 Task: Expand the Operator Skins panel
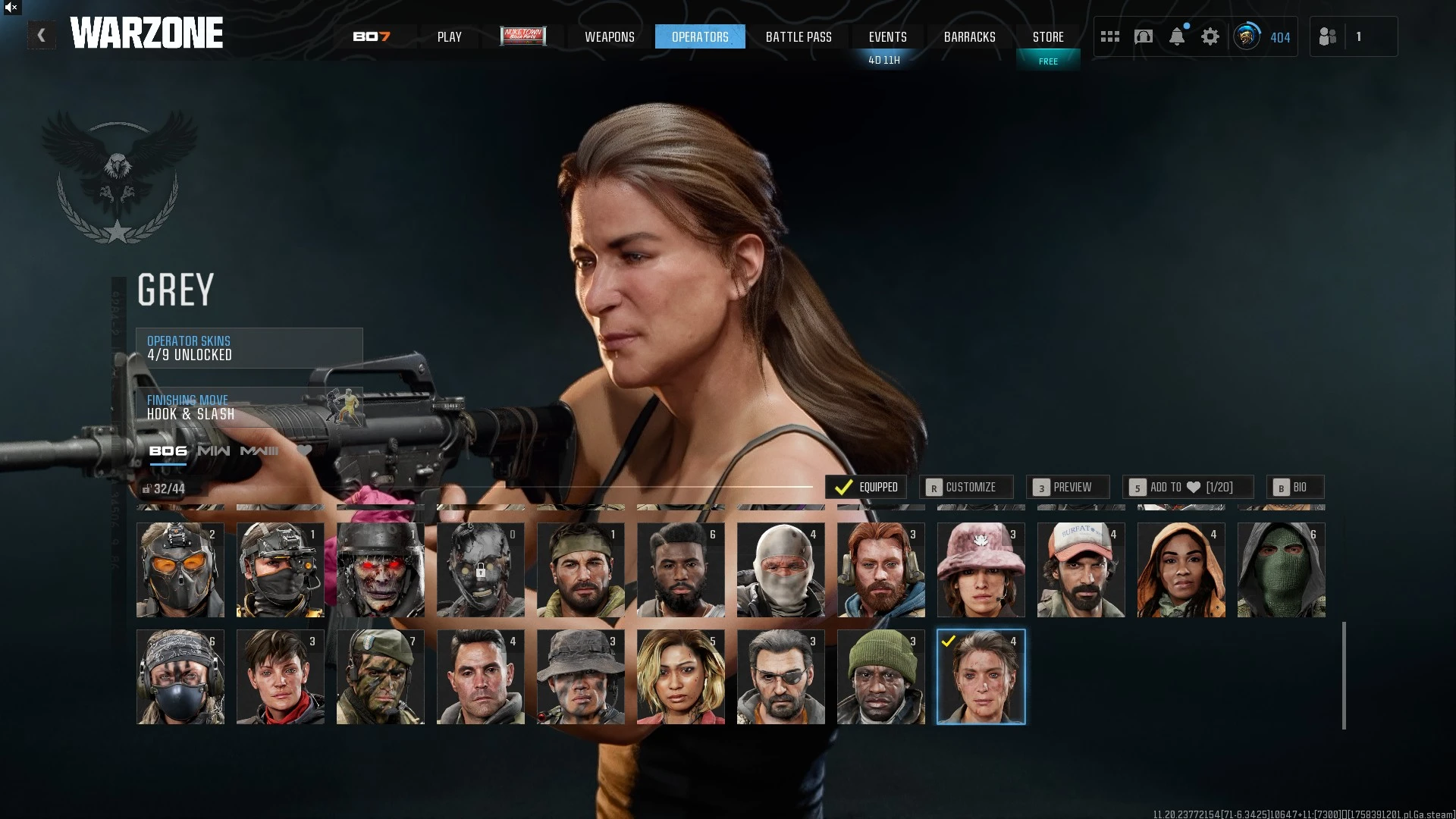[x=249, y=348]
